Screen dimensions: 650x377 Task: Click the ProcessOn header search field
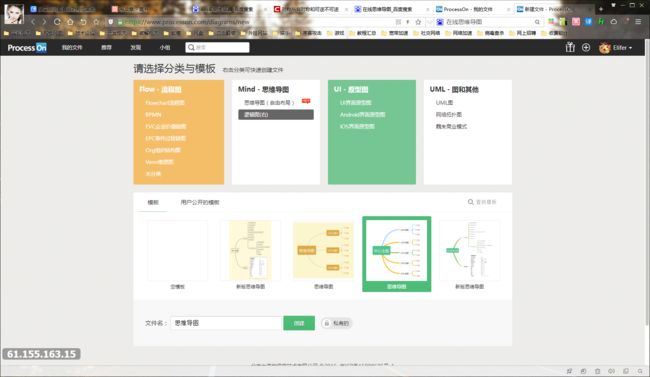coord(217,47)
